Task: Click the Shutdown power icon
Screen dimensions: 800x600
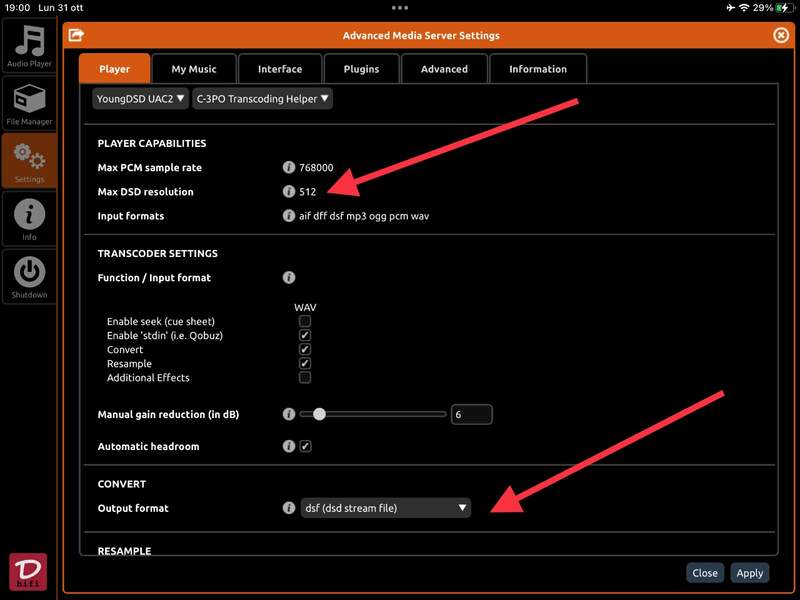Action: 29,276
